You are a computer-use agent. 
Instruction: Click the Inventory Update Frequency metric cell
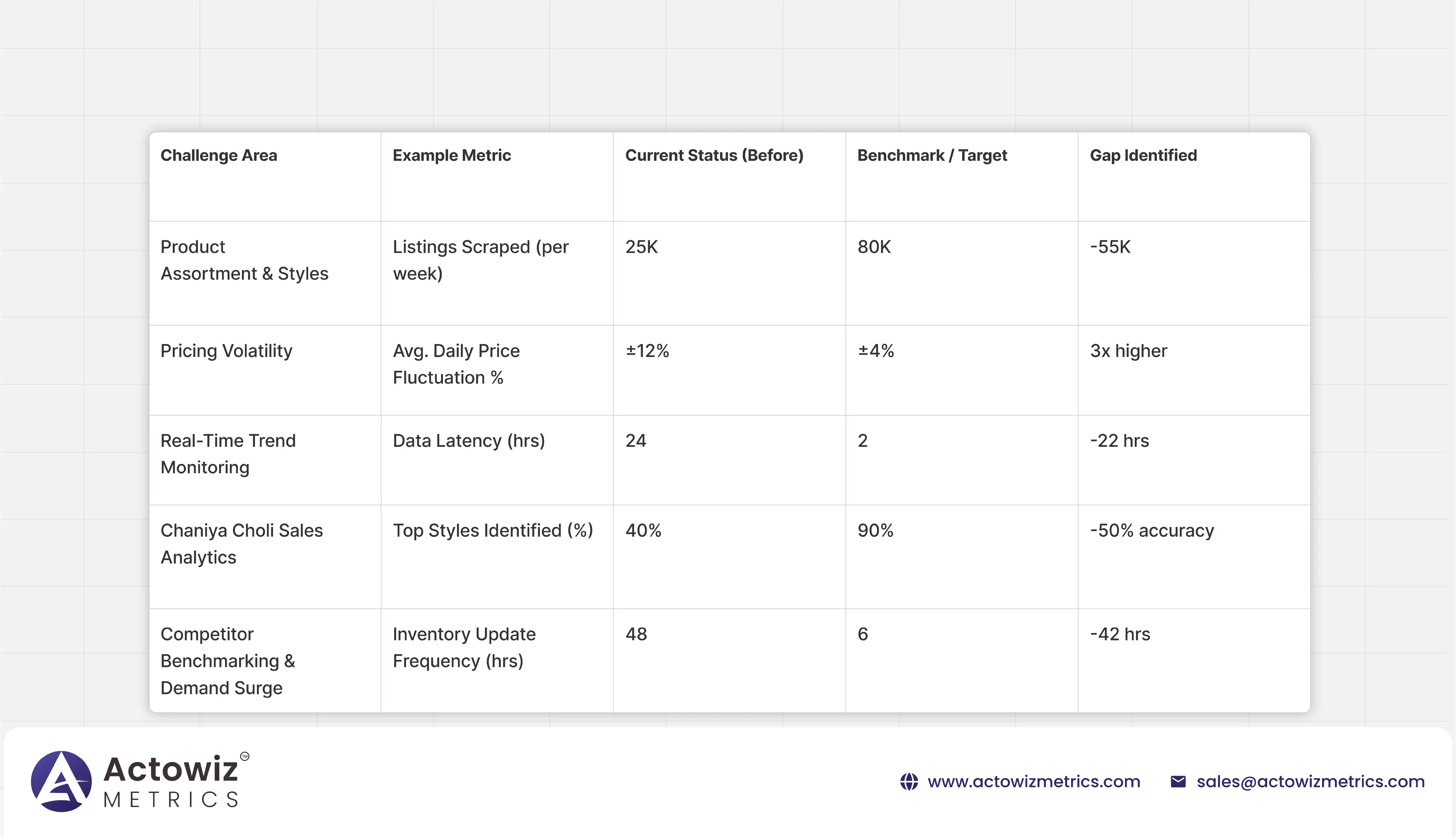(x=464, y=647)
